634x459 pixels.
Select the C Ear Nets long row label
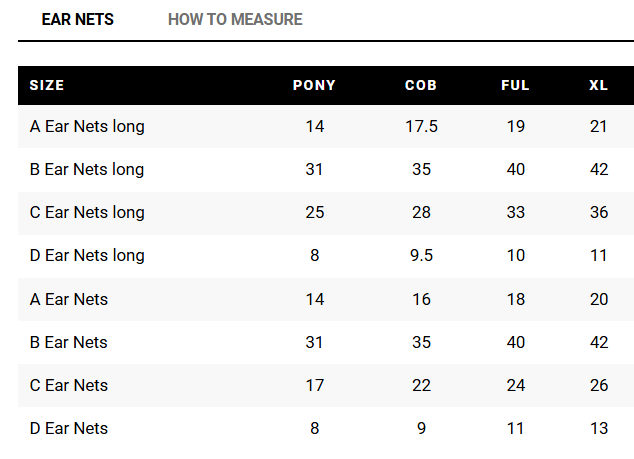point(87,213)
